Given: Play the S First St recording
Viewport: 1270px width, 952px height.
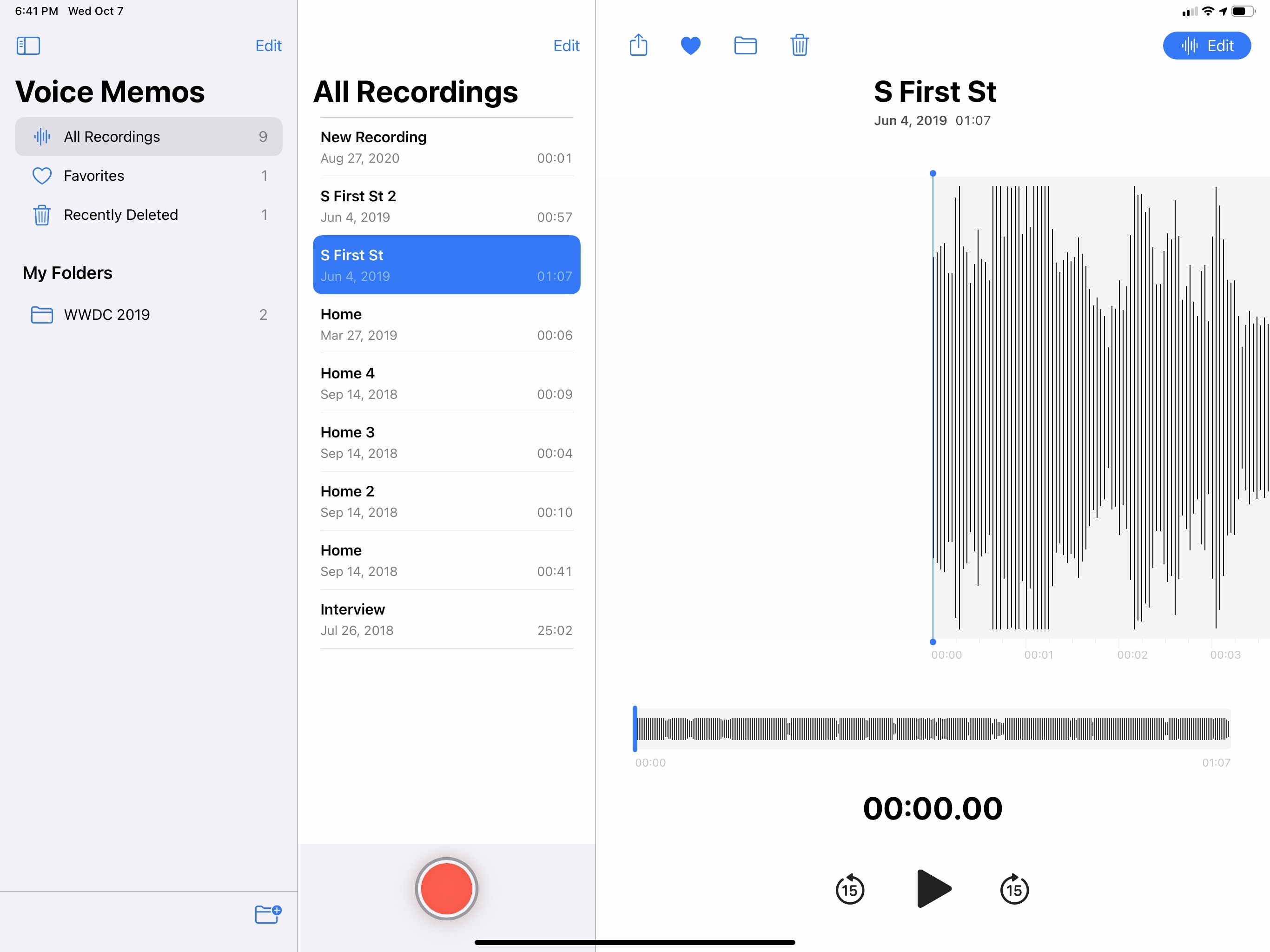Looking at the screenshot, I should 933,888.
